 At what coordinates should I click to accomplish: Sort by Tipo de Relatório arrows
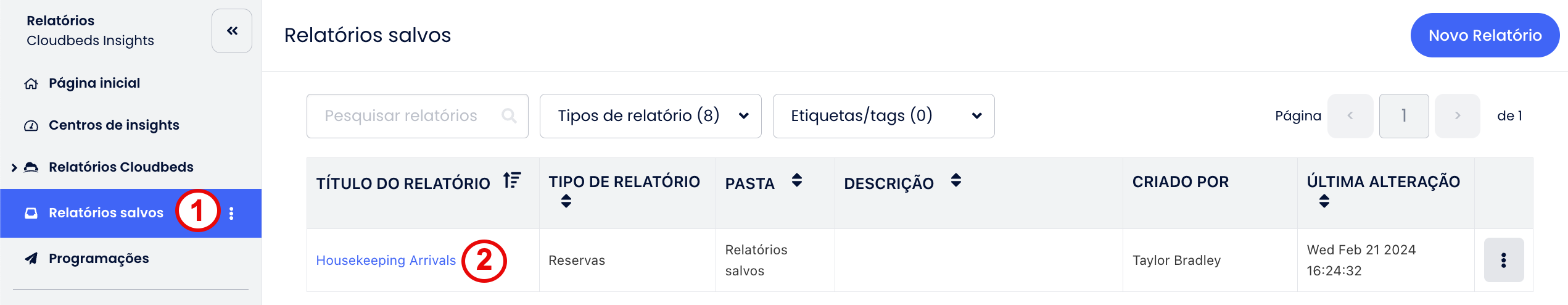click(x=566, y=201)
